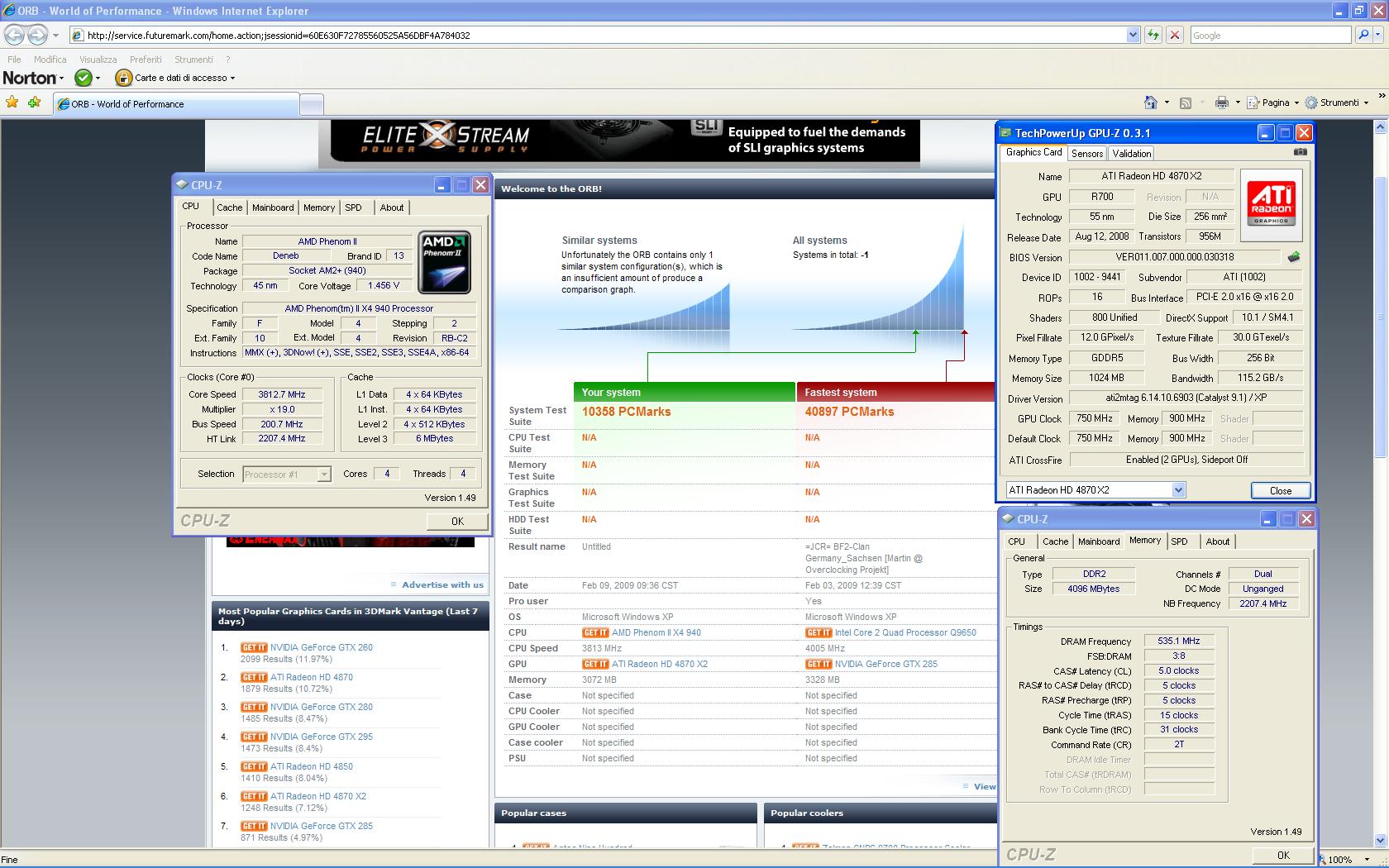Click GET IT badge next to GeForce GTX 260
The height and width of the screenshot is (868, 1389).
(254, 647)
